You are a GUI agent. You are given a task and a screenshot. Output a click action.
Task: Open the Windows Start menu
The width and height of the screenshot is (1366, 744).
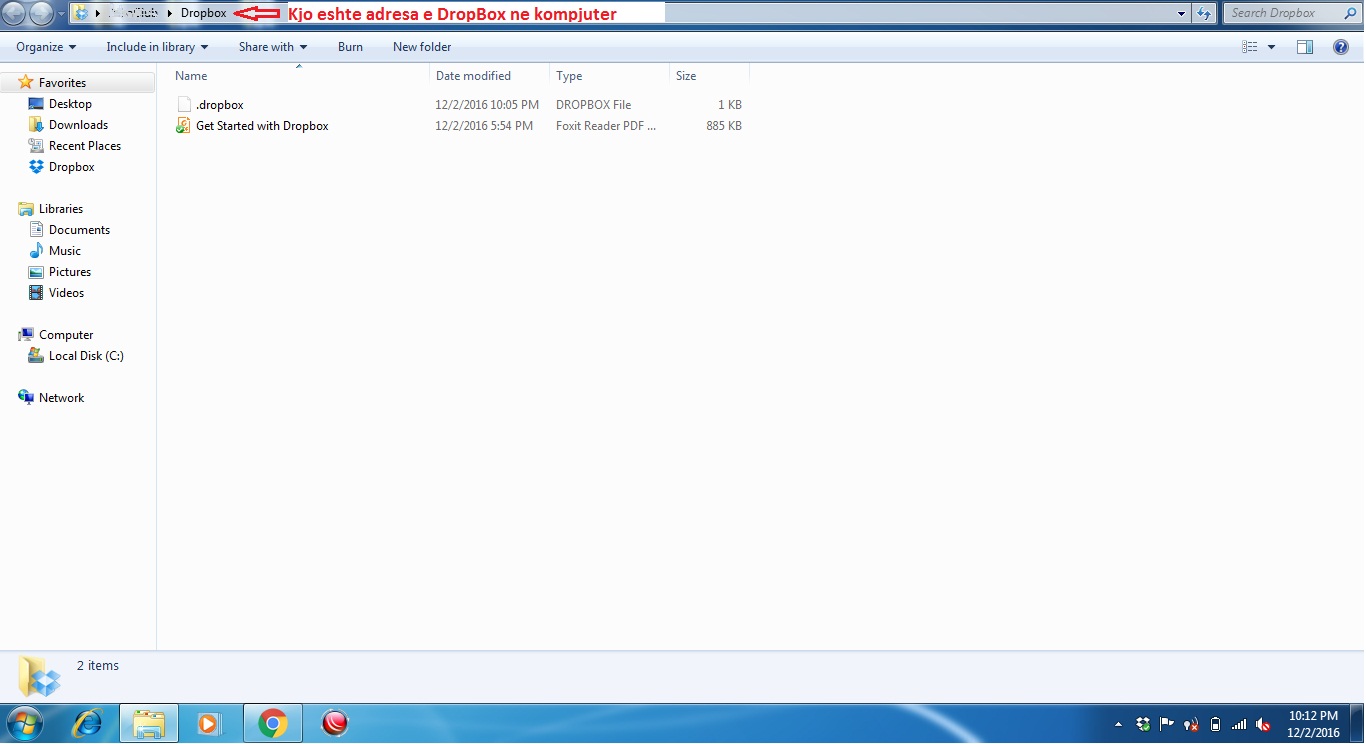pos(24,722)
